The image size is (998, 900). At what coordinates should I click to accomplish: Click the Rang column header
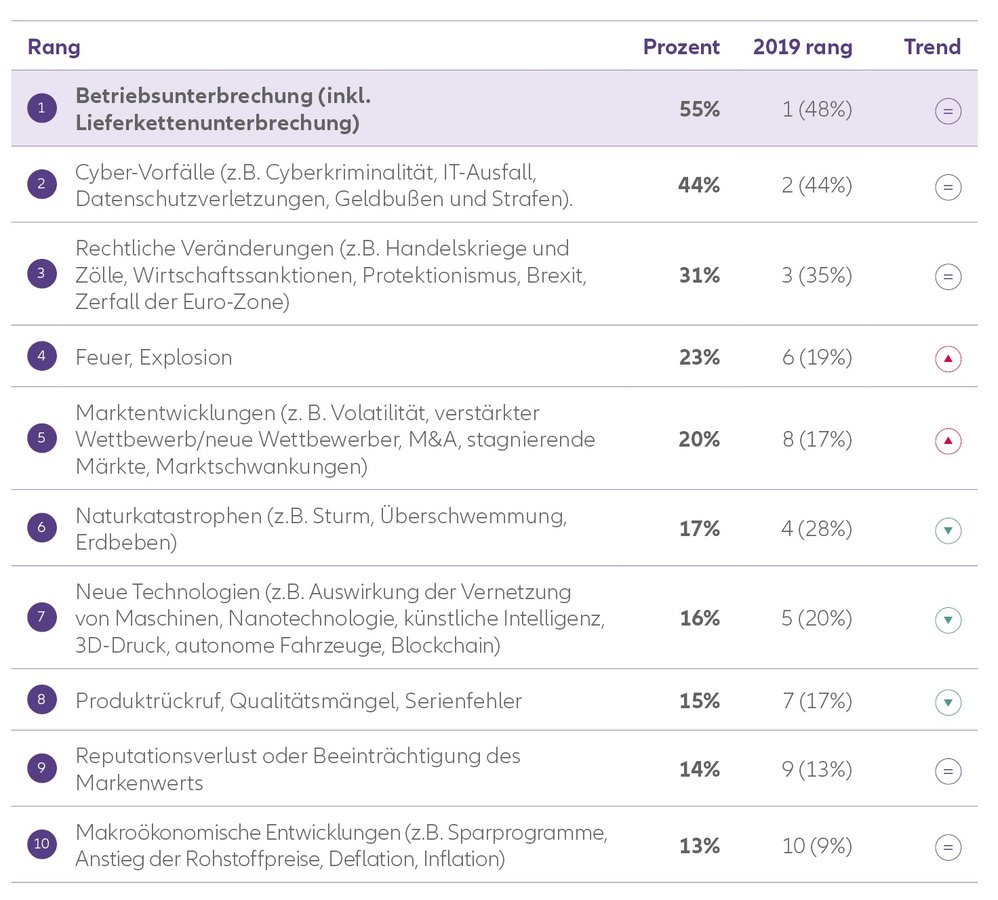[54, 47]
